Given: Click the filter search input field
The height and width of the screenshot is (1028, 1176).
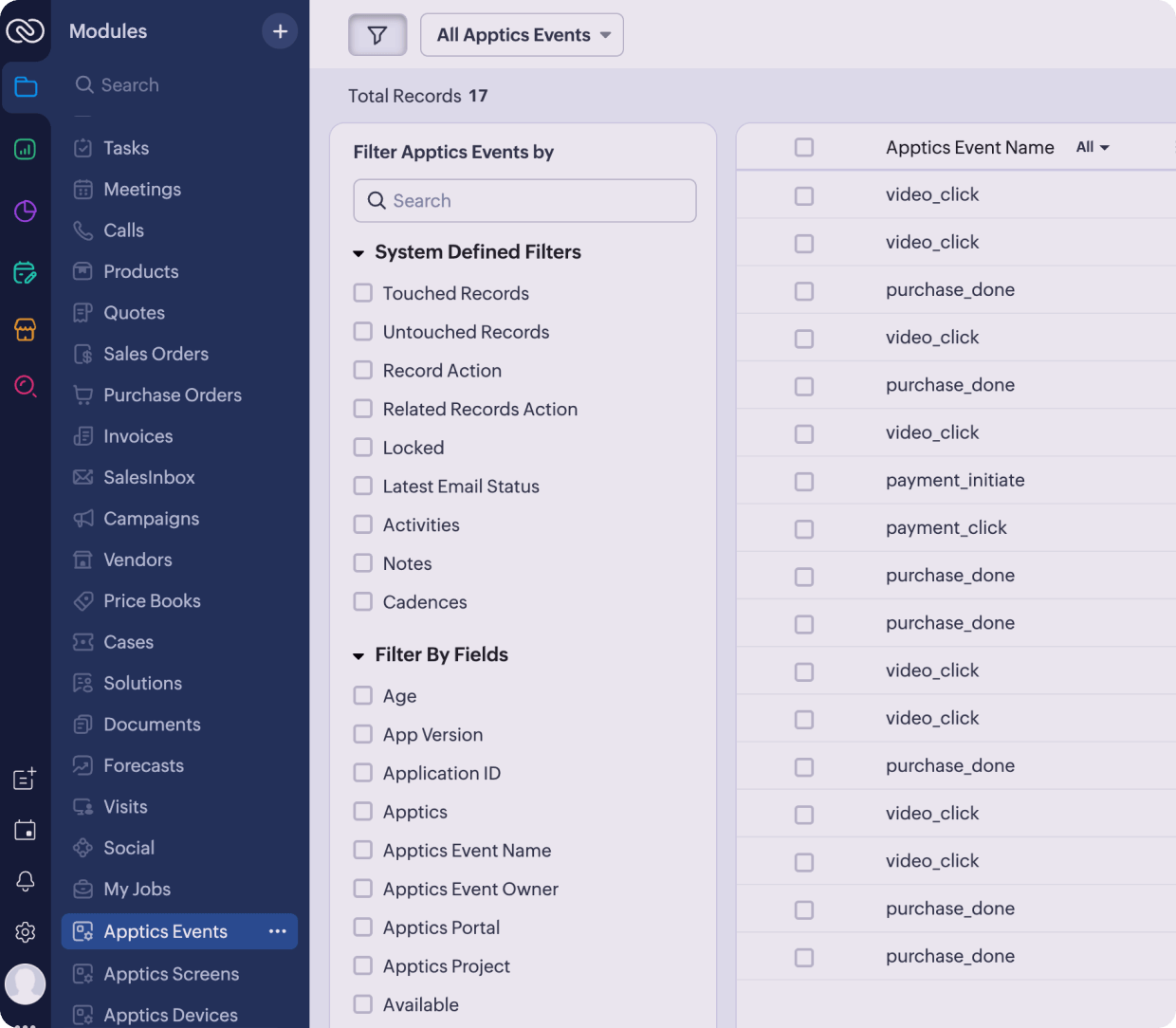Looking at the screenshot, I should tap(524, 201).
